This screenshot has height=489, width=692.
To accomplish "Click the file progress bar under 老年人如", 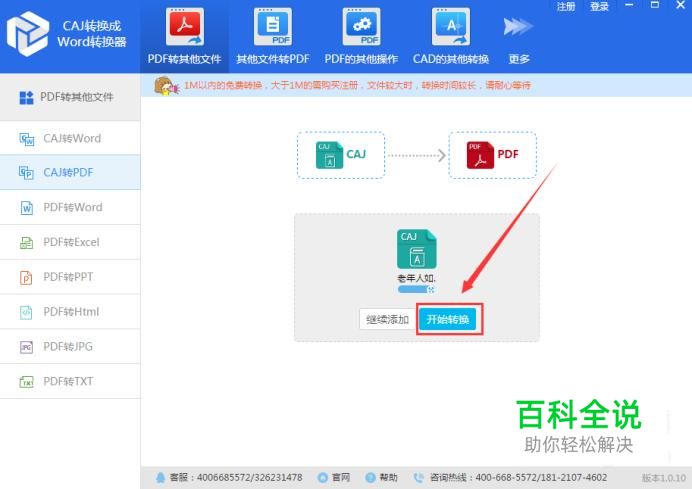I will (x=416, y=290).
